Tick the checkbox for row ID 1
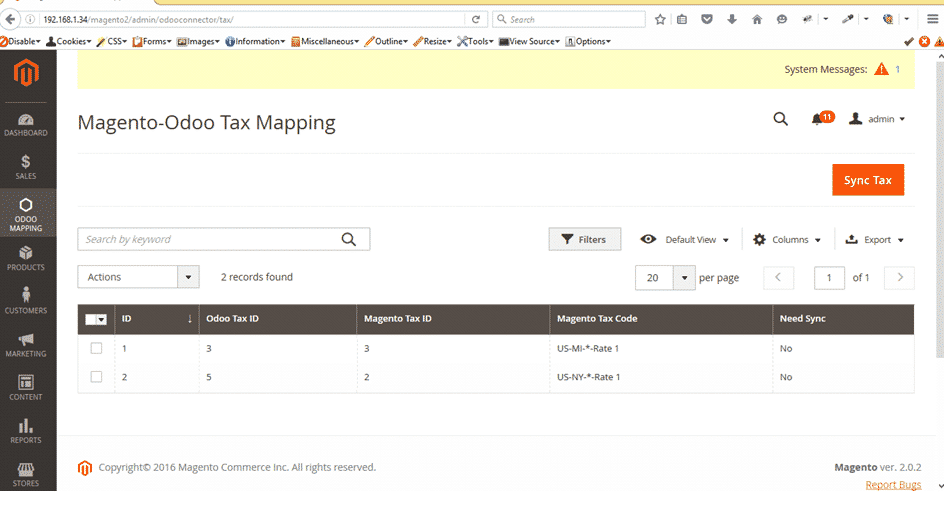 point(96,348)
